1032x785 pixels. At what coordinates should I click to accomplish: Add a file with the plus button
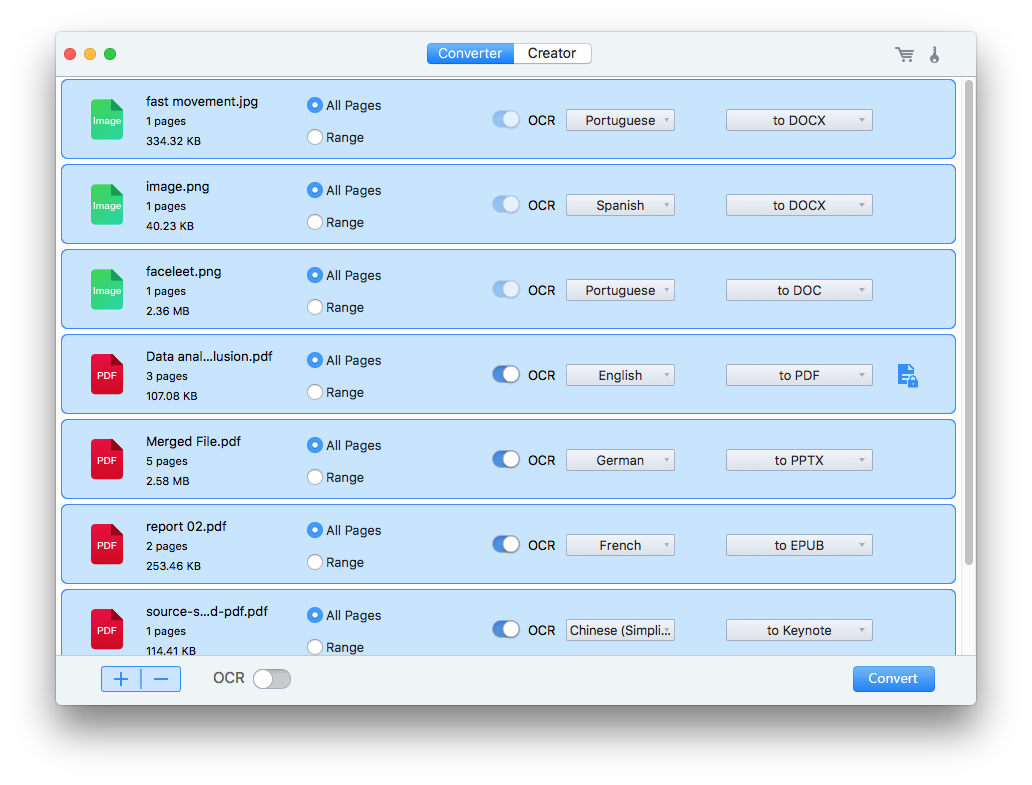121,679
